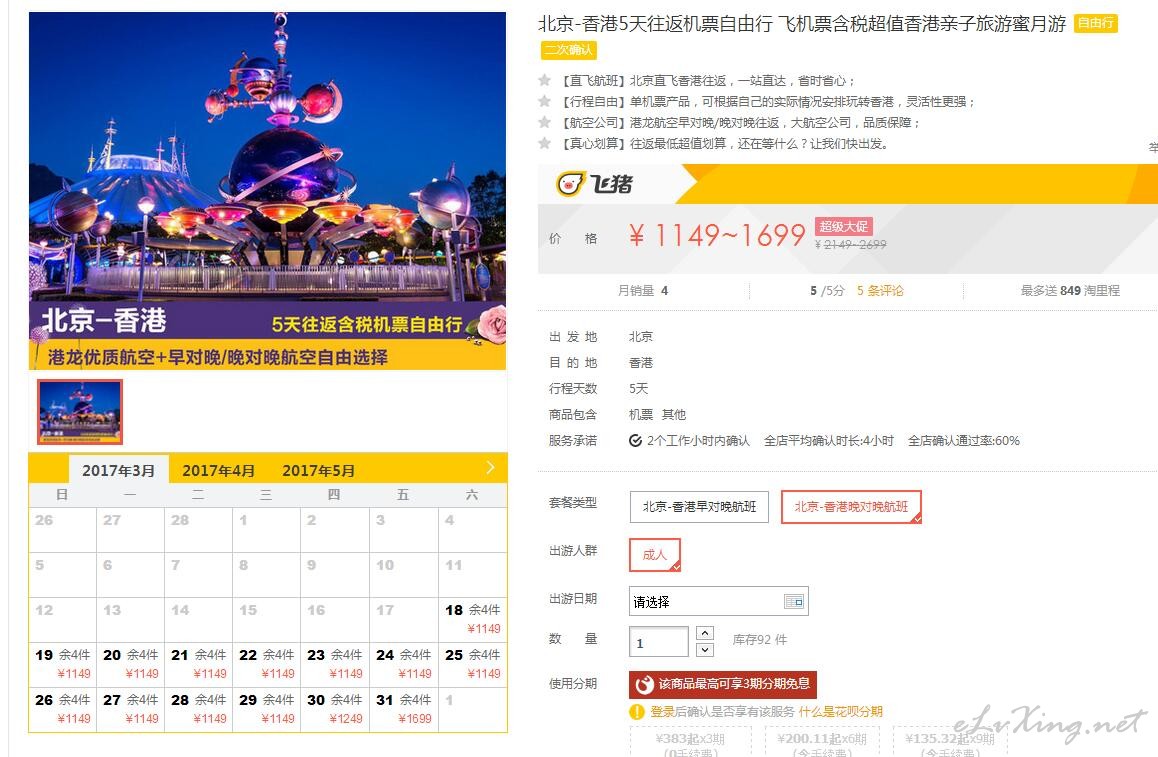Go to next months via calendar arrow
This screenshot has height=757, width=1158.
tap(490, 467)
